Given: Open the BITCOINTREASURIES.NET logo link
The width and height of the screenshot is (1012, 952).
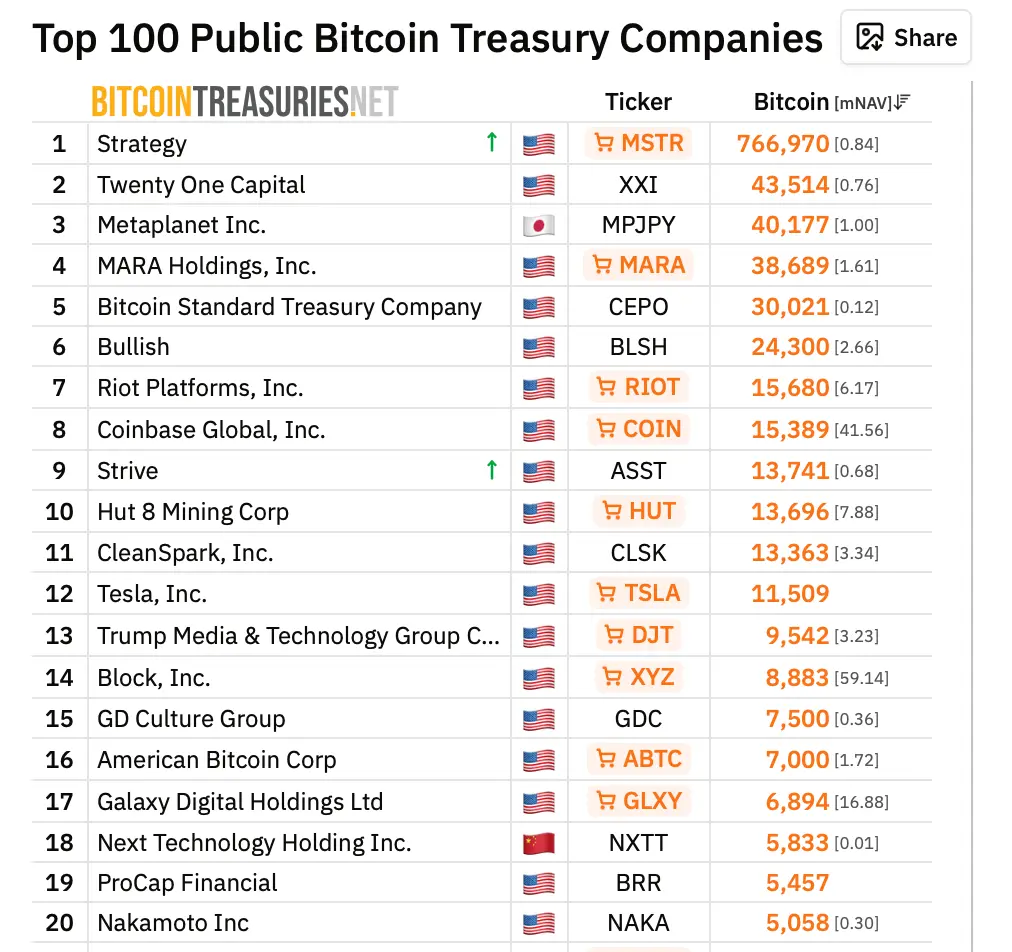Looking at the screenshot, I should (245, 101).
